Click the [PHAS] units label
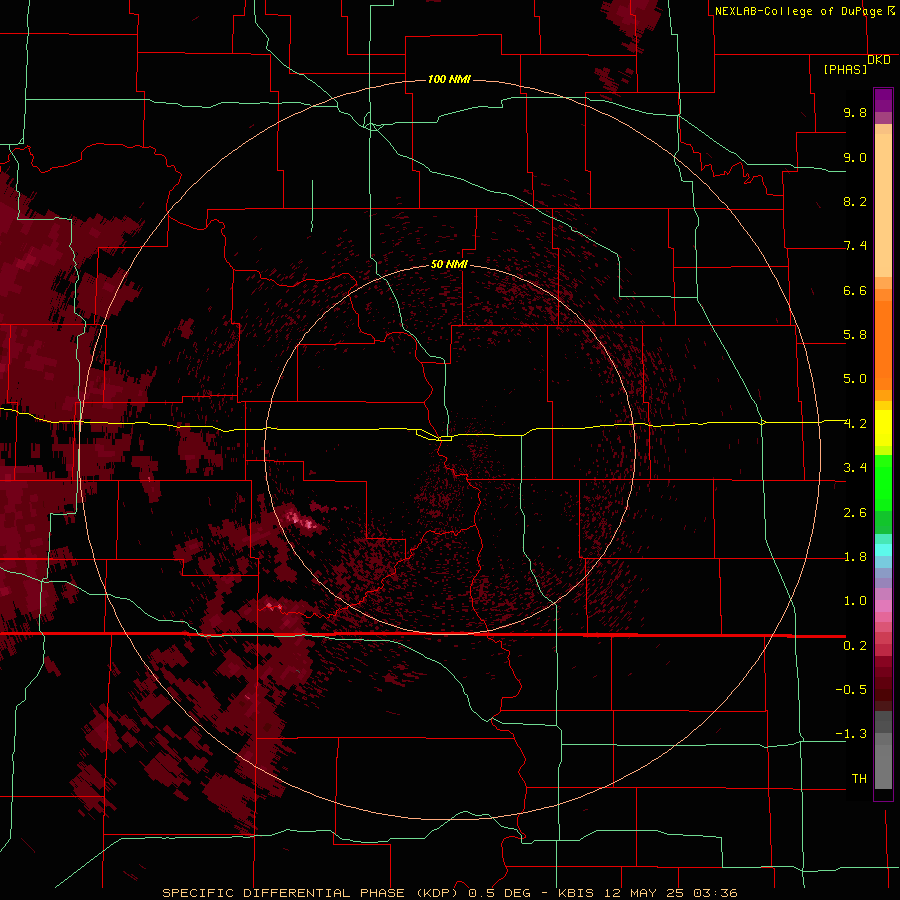Image resolution: width=900 pixels, height=900 pixels. (x=845, y=69)
